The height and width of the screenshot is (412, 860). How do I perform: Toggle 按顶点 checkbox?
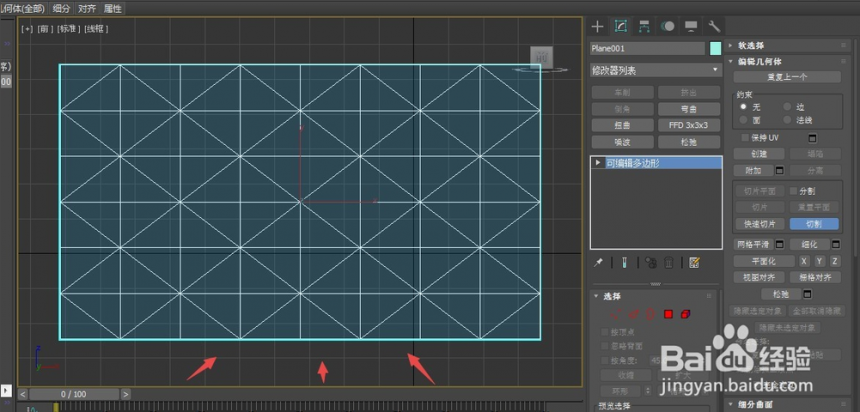pyautogui.click(x=604, y=332)
